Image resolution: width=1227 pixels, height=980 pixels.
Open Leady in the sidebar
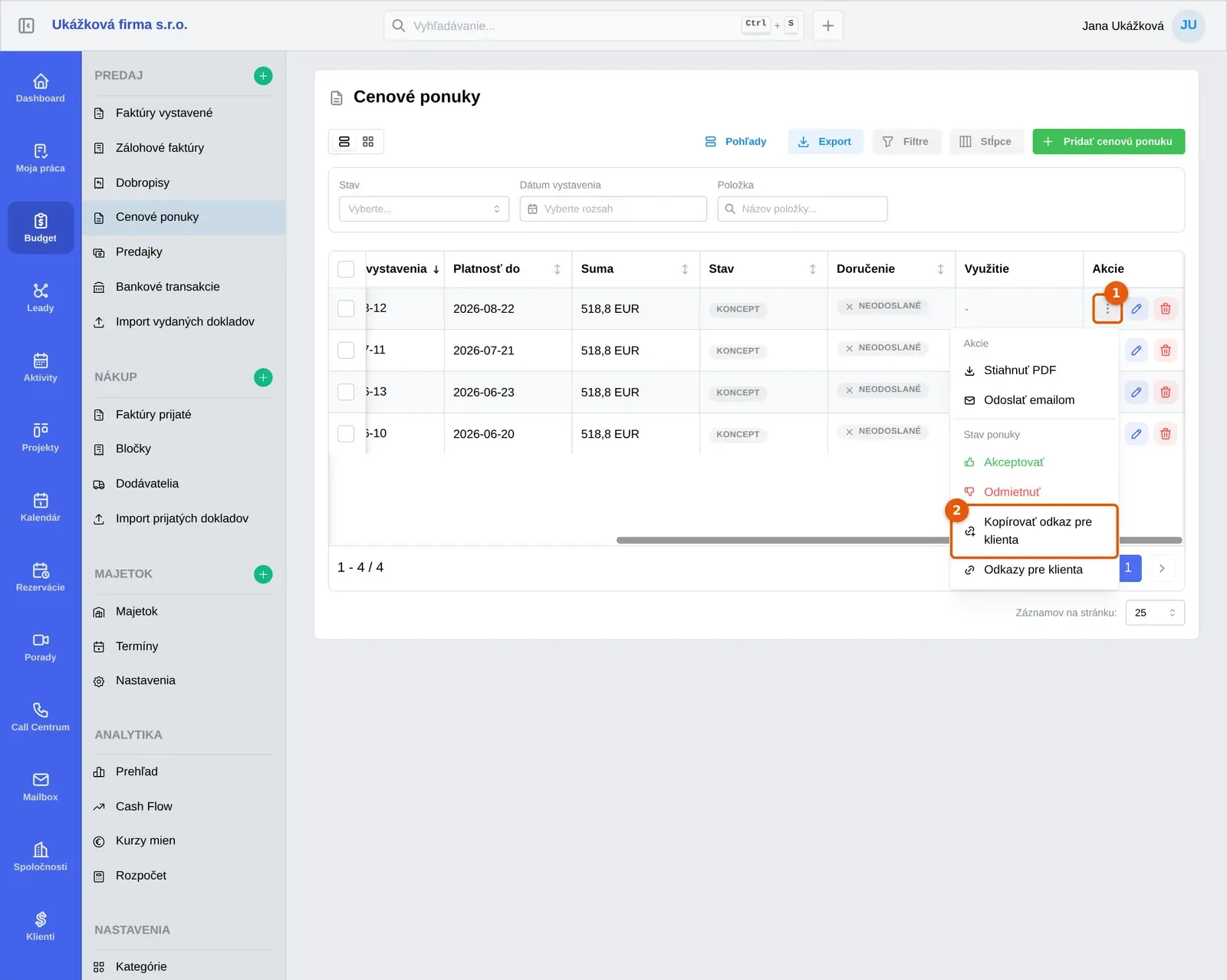tap(41, 298)
